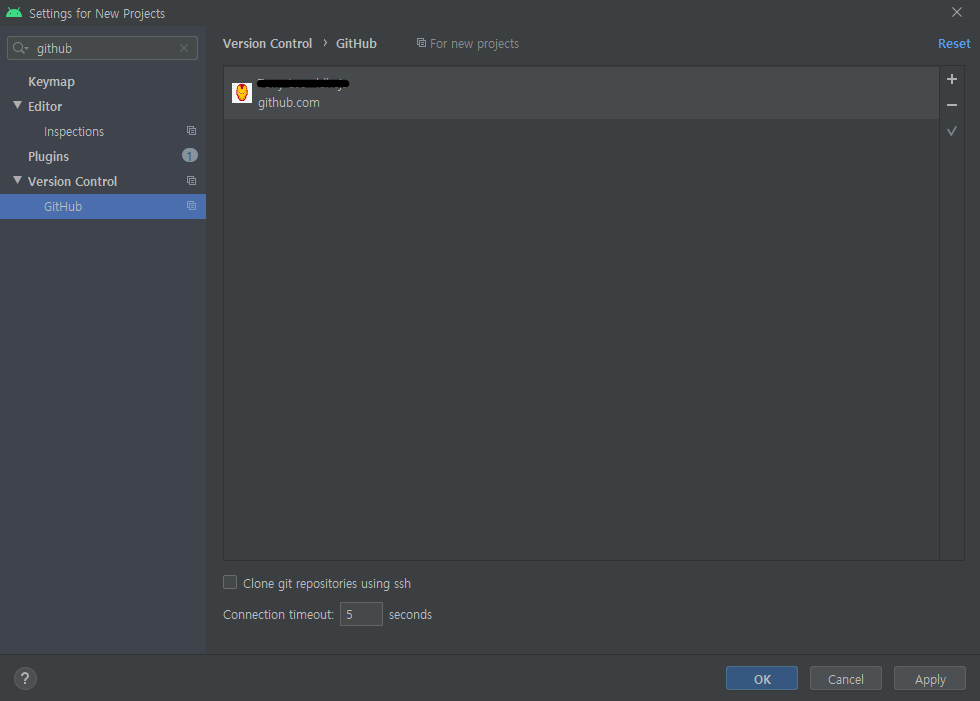Open the Inspections settings page
Viewport: 980px width, 701px height.
pyautogui.click(x=74, y=132)
